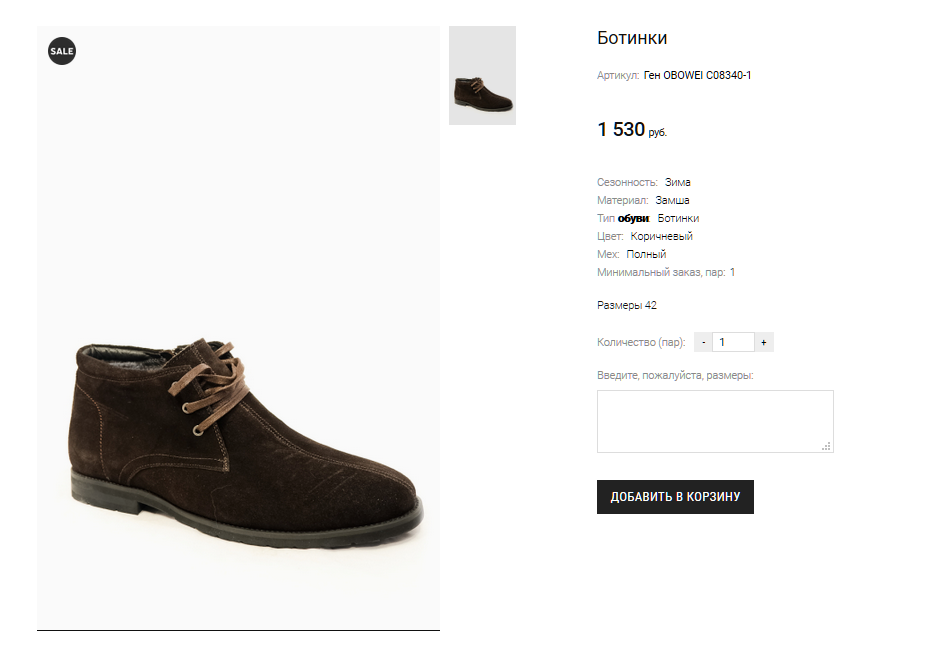Click the season value Зима
Viewport: 927px width, 664px height.
click(x=677, y=182)
